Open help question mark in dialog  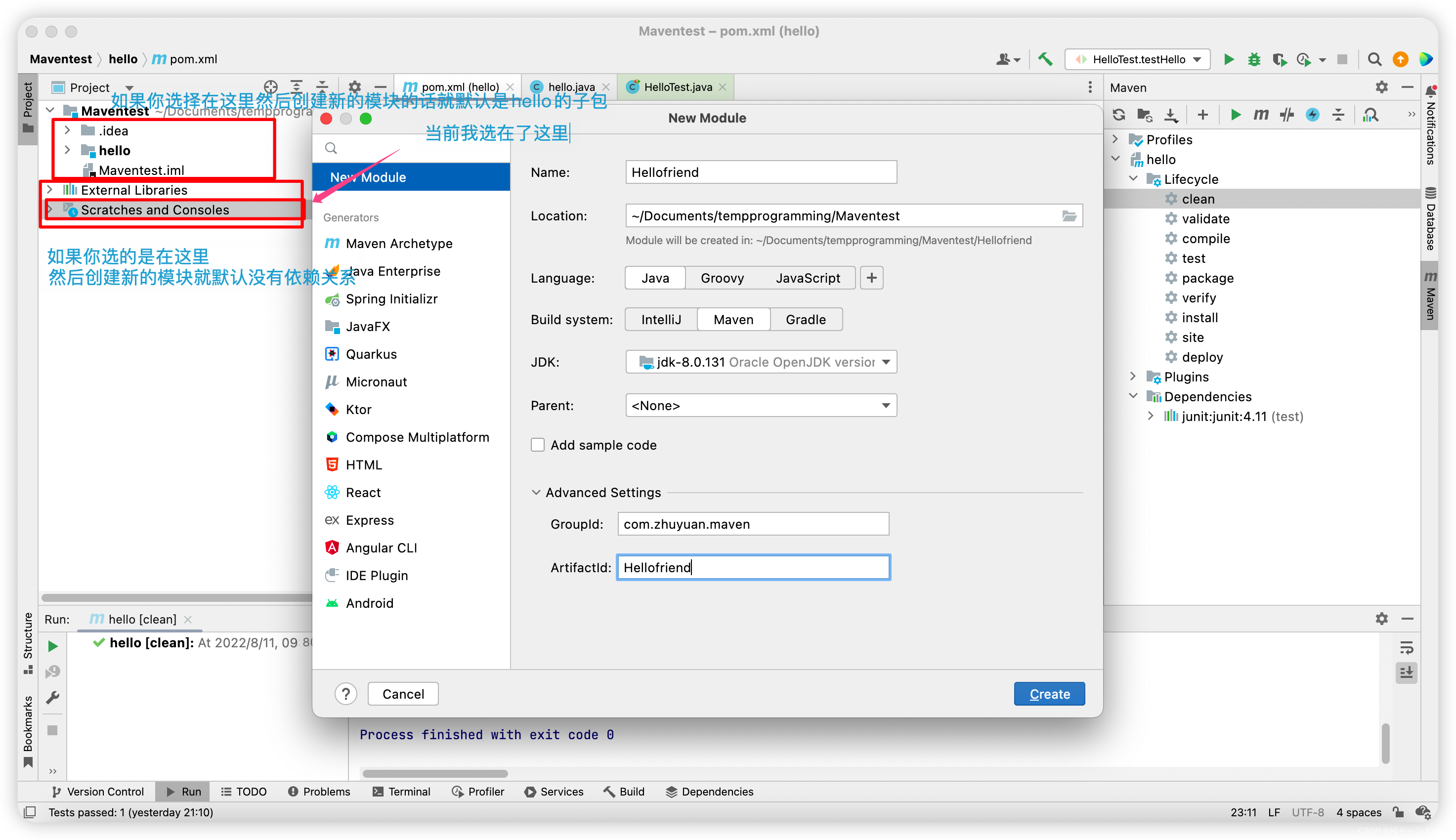pyautogui.click(x=345, y=693)
